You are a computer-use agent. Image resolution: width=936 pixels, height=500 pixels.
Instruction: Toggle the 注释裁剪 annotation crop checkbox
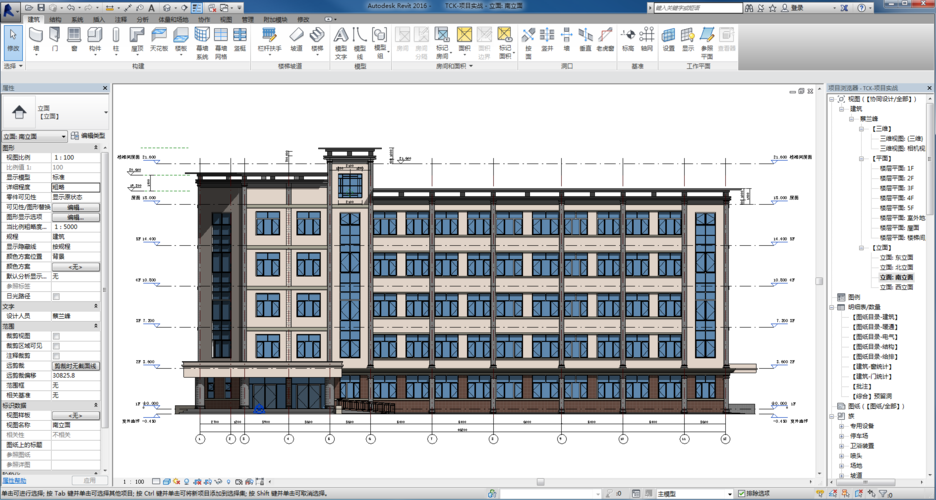tap(56, 355)
